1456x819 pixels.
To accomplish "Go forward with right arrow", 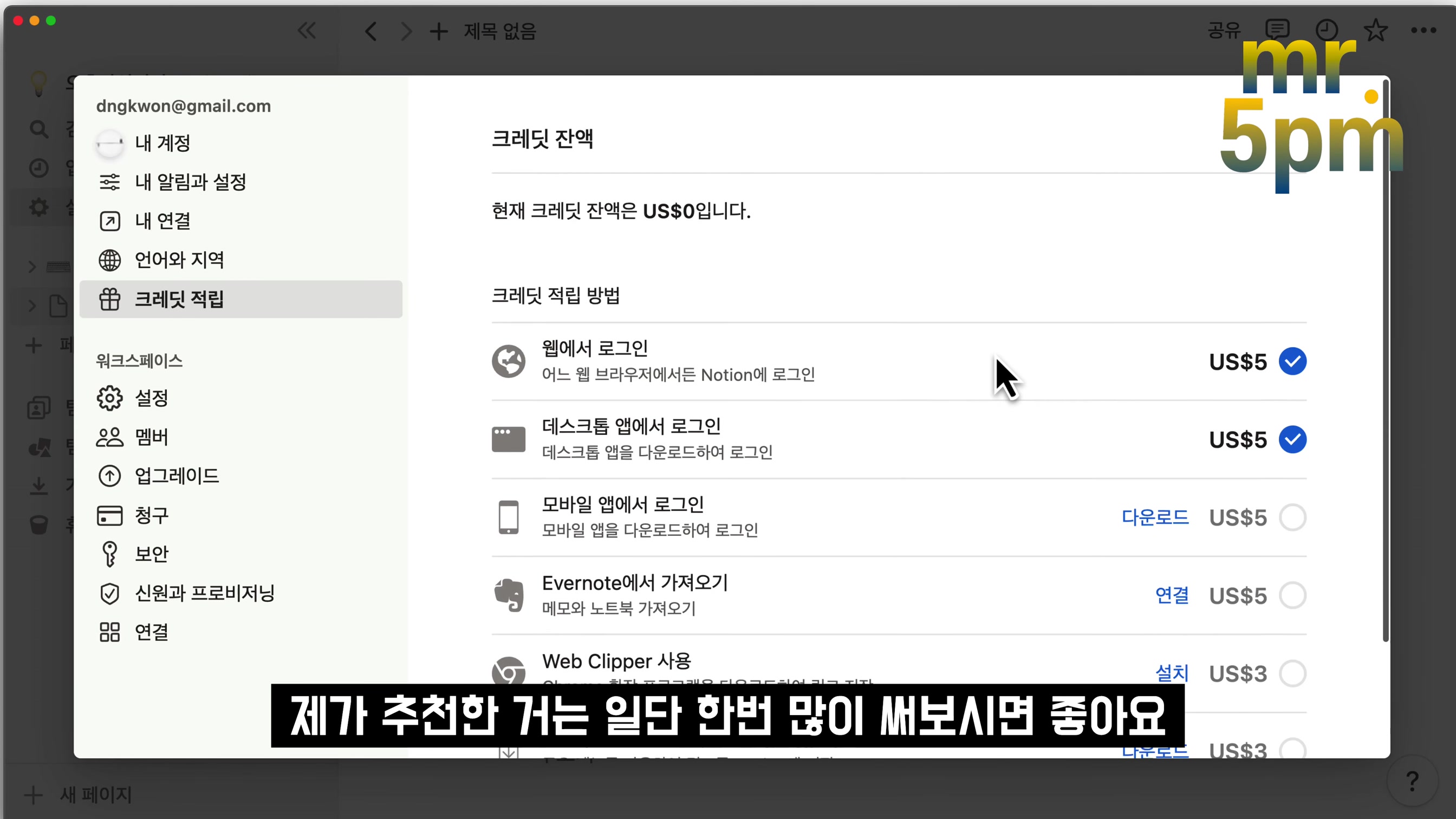I will point(406,31).
